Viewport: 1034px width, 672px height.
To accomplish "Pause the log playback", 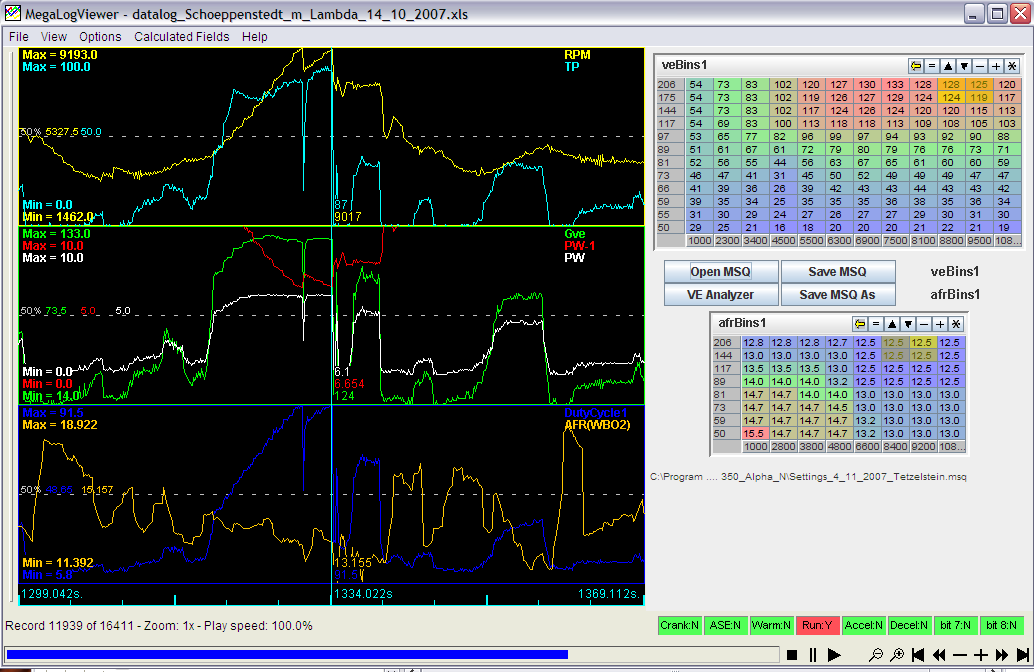I will (813, 655).
